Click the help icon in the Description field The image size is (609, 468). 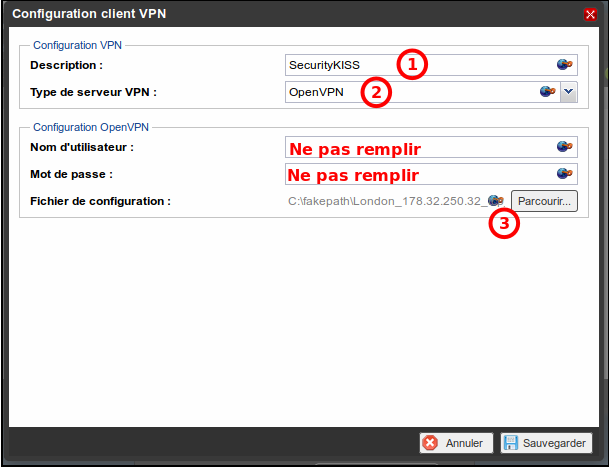click(565, 65)
